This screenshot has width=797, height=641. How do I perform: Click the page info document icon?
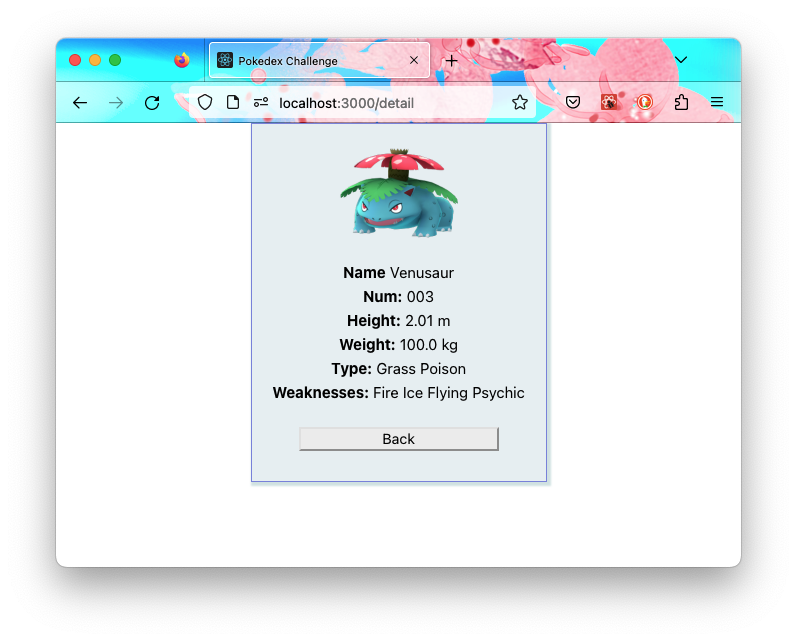click(x=233, y=103)
